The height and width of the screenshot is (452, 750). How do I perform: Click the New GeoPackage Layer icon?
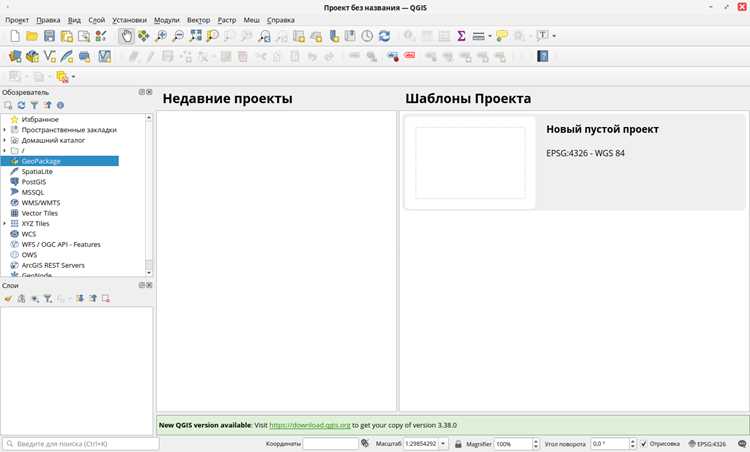[33, 56]
